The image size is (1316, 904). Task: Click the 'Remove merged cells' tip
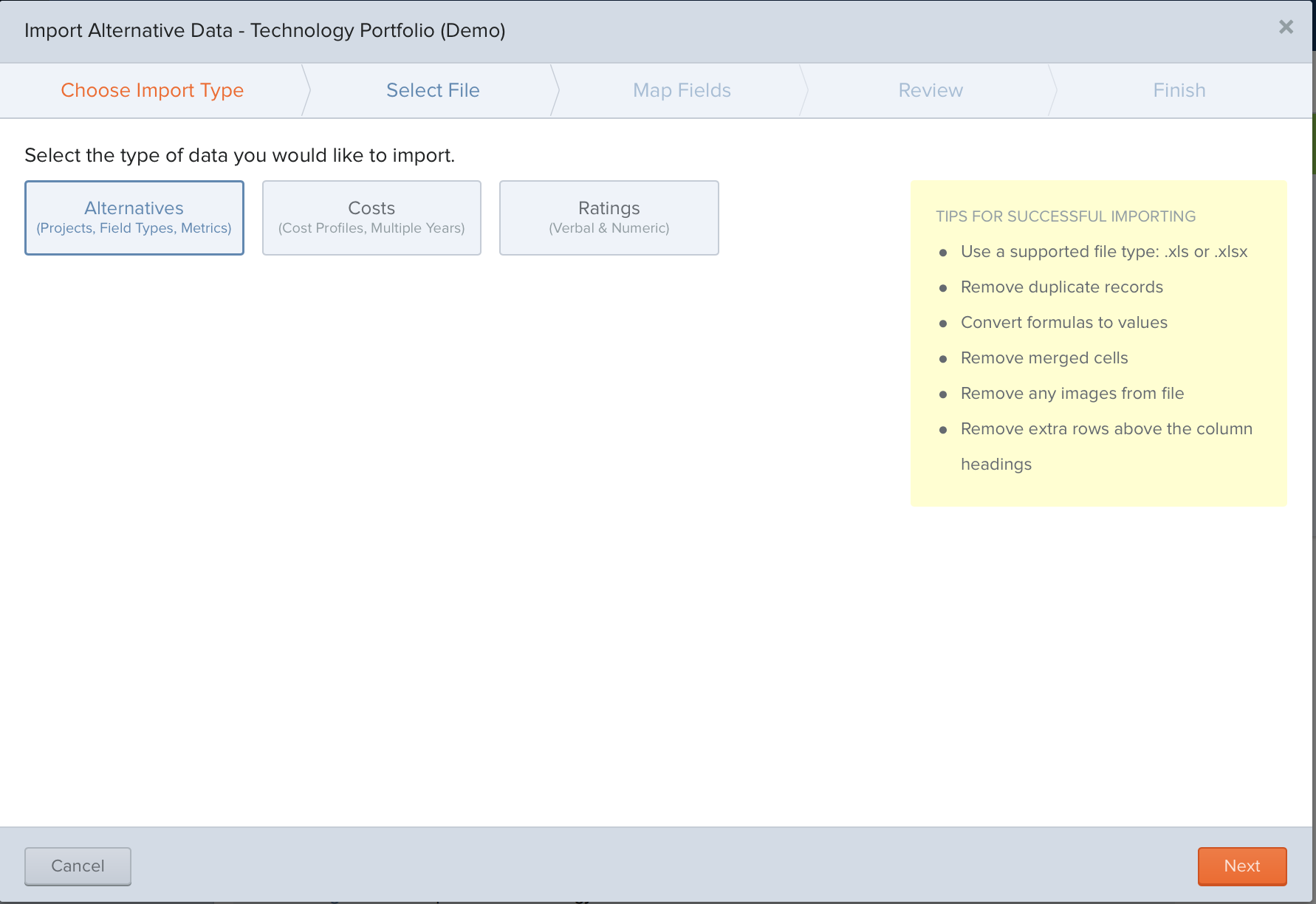click(x=1044, y=358)
